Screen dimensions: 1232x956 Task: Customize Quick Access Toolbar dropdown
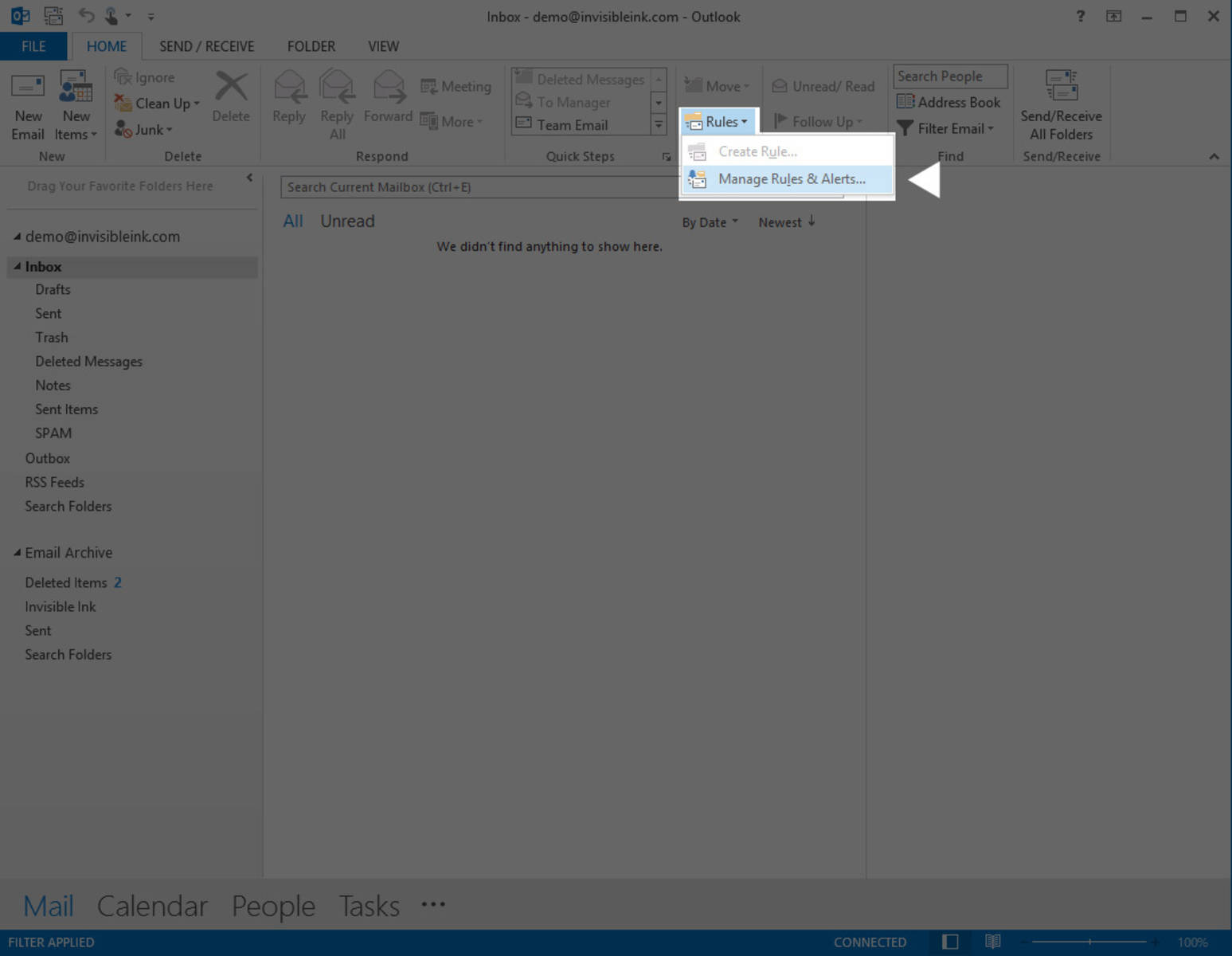click(151, 16)
